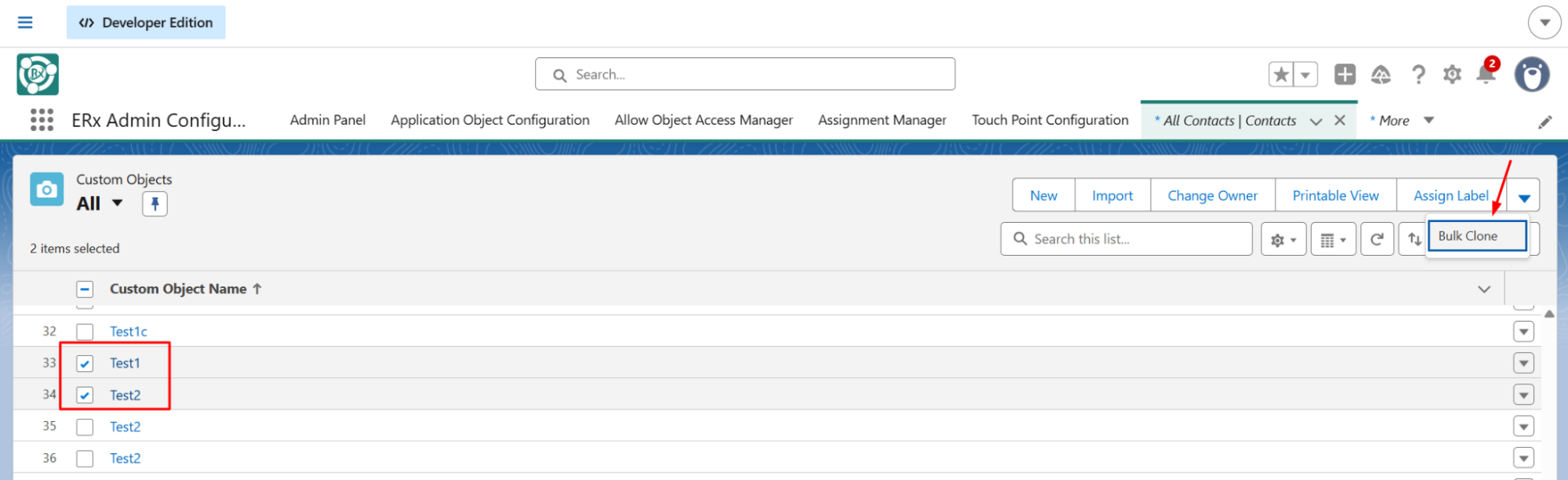Toggle the more-actions dropdown arrow
Image resolution: width=1568 pixels, height=480 pixels.
pyautogui.click(x=1523, y=196)
